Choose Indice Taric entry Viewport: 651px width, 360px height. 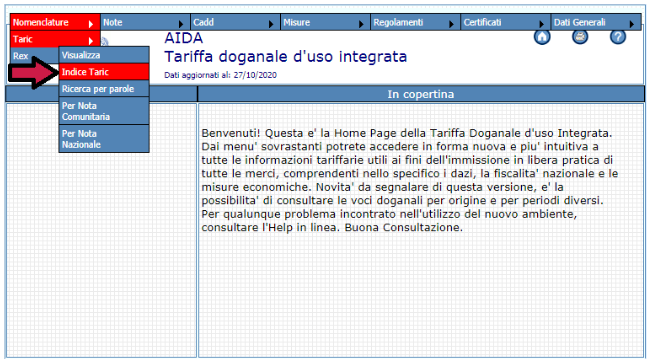pos(104,72)
